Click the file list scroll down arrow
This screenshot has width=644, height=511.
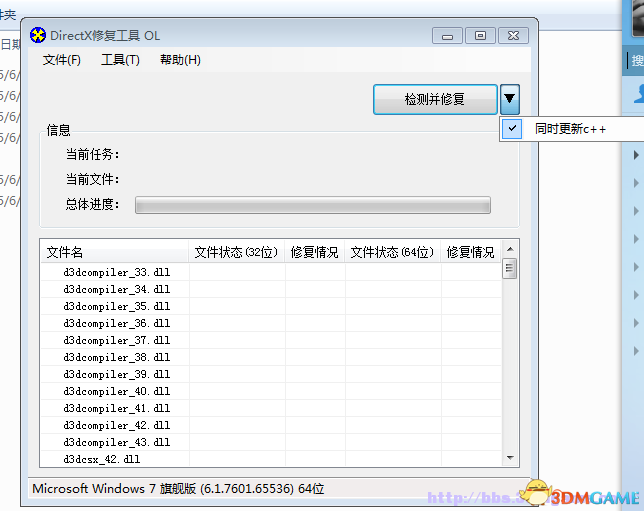(510, 458)
